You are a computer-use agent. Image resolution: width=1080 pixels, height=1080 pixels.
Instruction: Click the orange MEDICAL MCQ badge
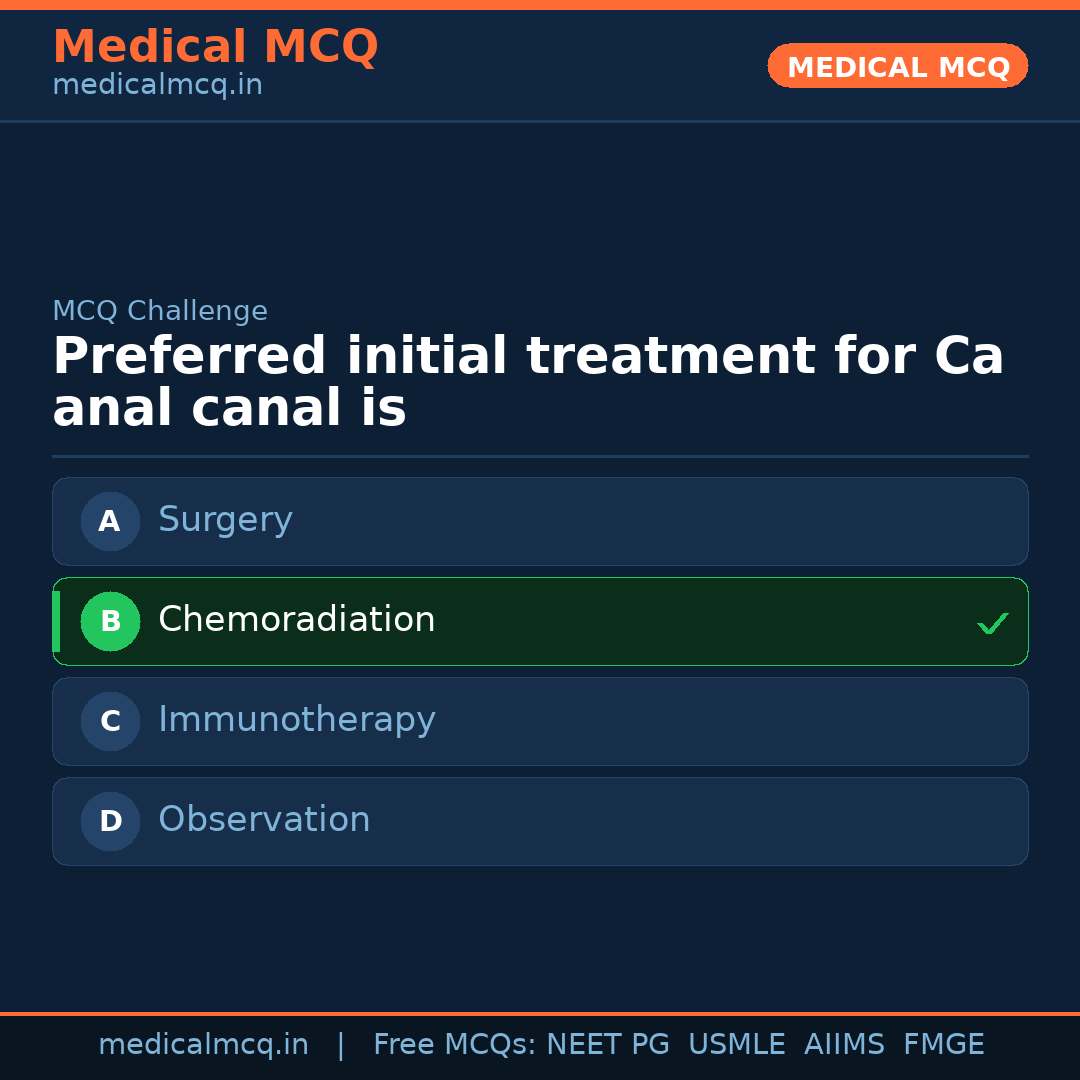(897, 66)
